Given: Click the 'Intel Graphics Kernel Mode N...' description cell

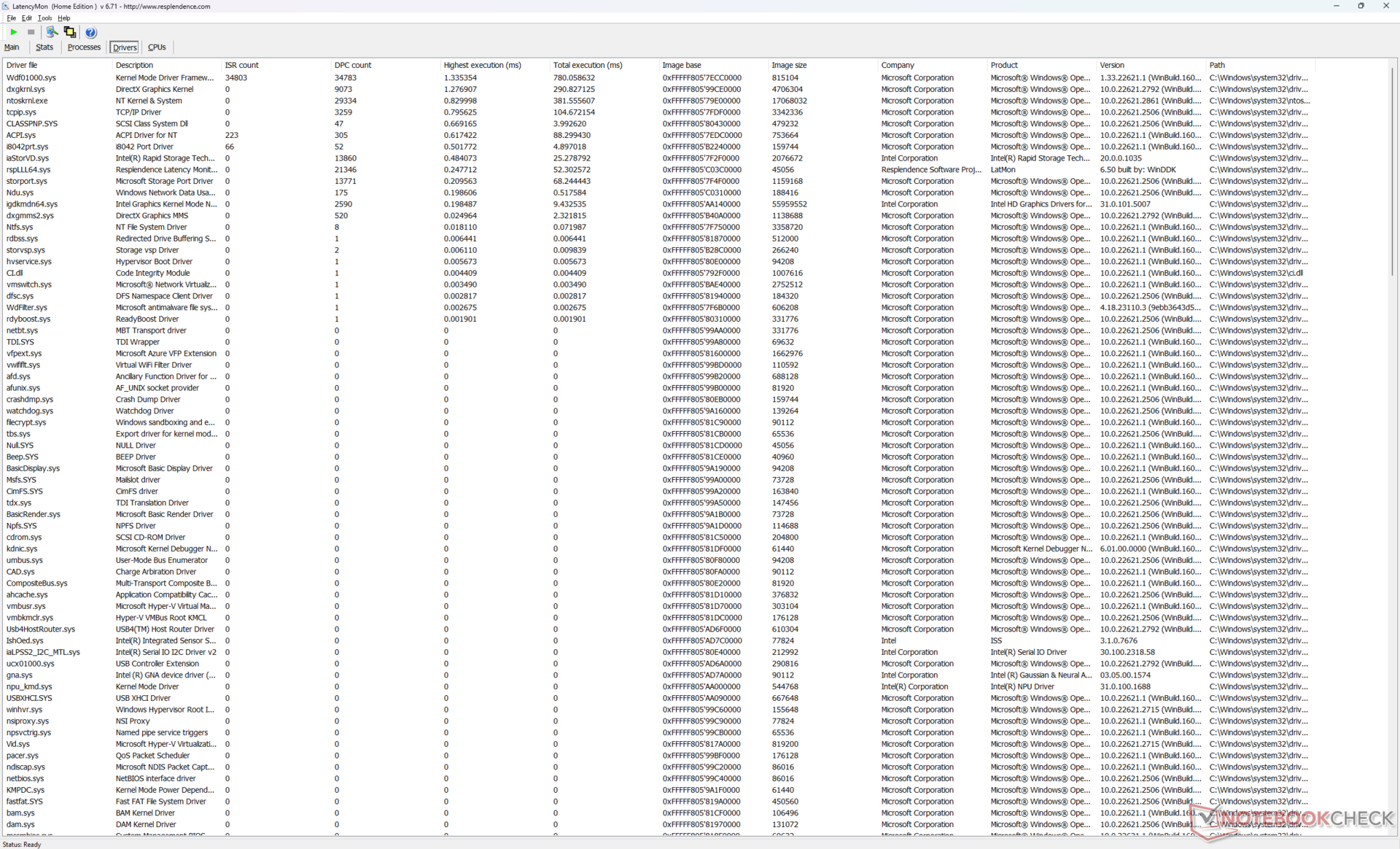Looking at the screenshot, I should [166, 204].
